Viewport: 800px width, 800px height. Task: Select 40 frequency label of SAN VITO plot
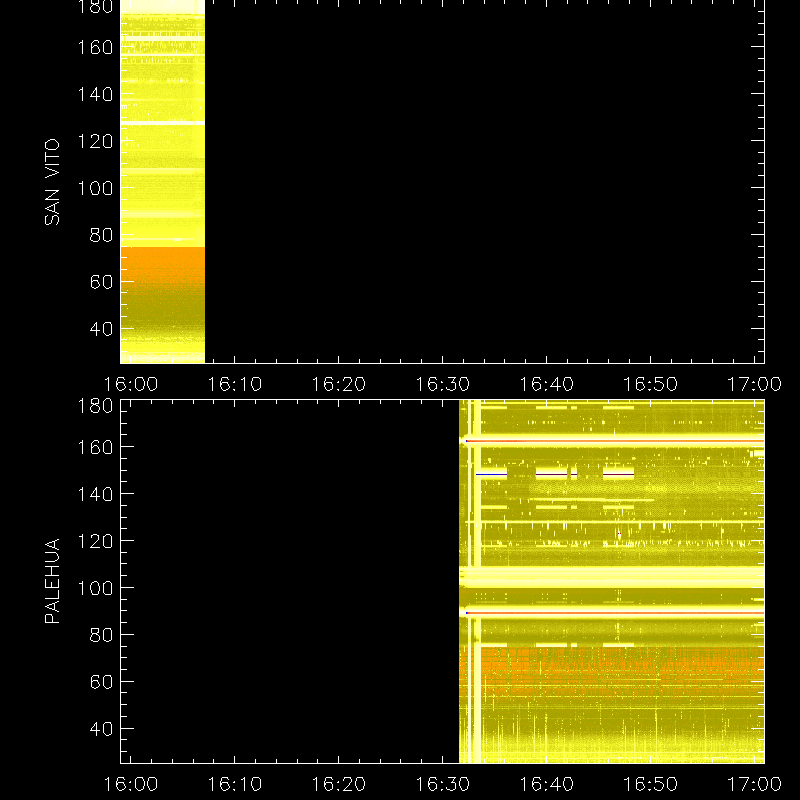(x=101, y=329)
